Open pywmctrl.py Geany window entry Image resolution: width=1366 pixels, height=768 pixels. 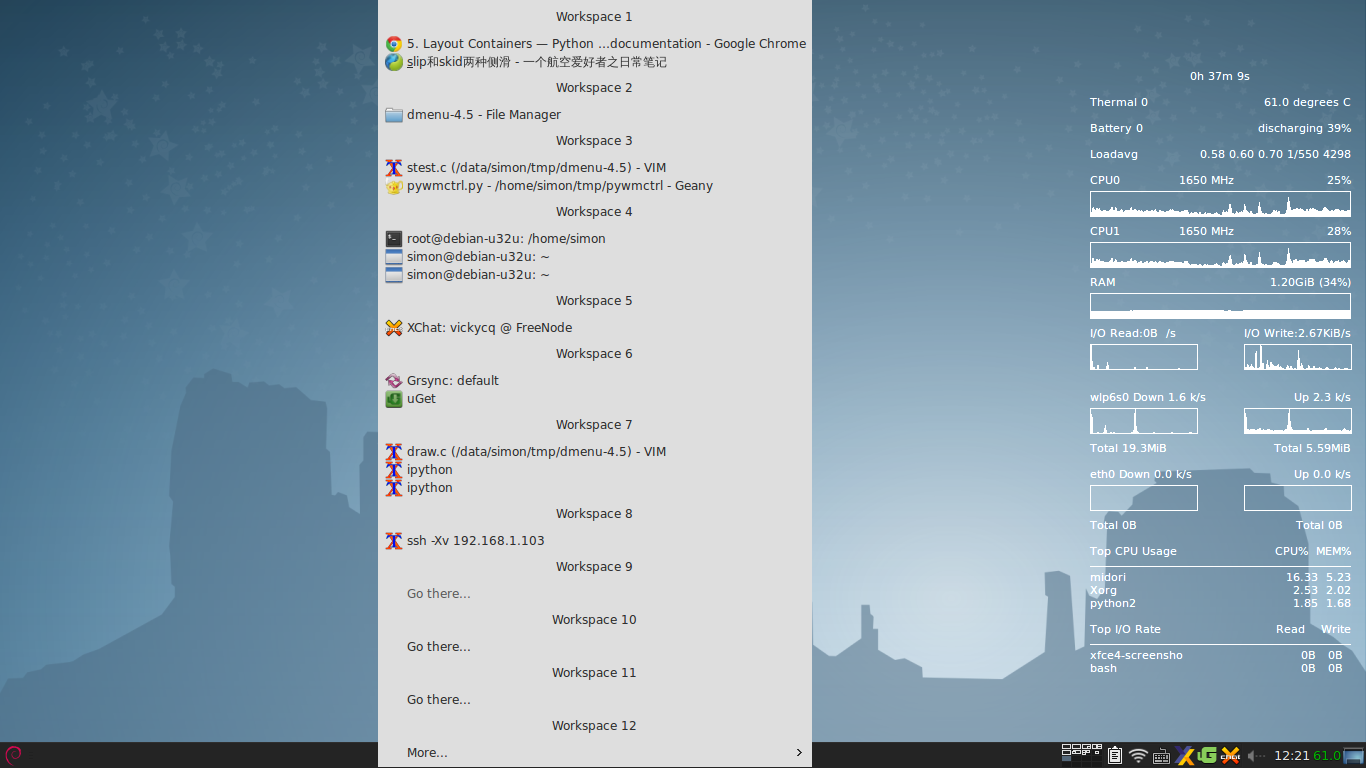point(595,186)
